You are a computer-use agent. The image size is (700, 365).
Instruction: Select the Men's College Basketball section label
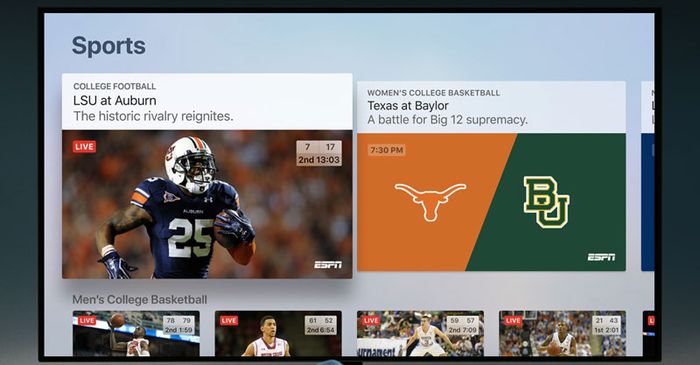tap(140, 299)
